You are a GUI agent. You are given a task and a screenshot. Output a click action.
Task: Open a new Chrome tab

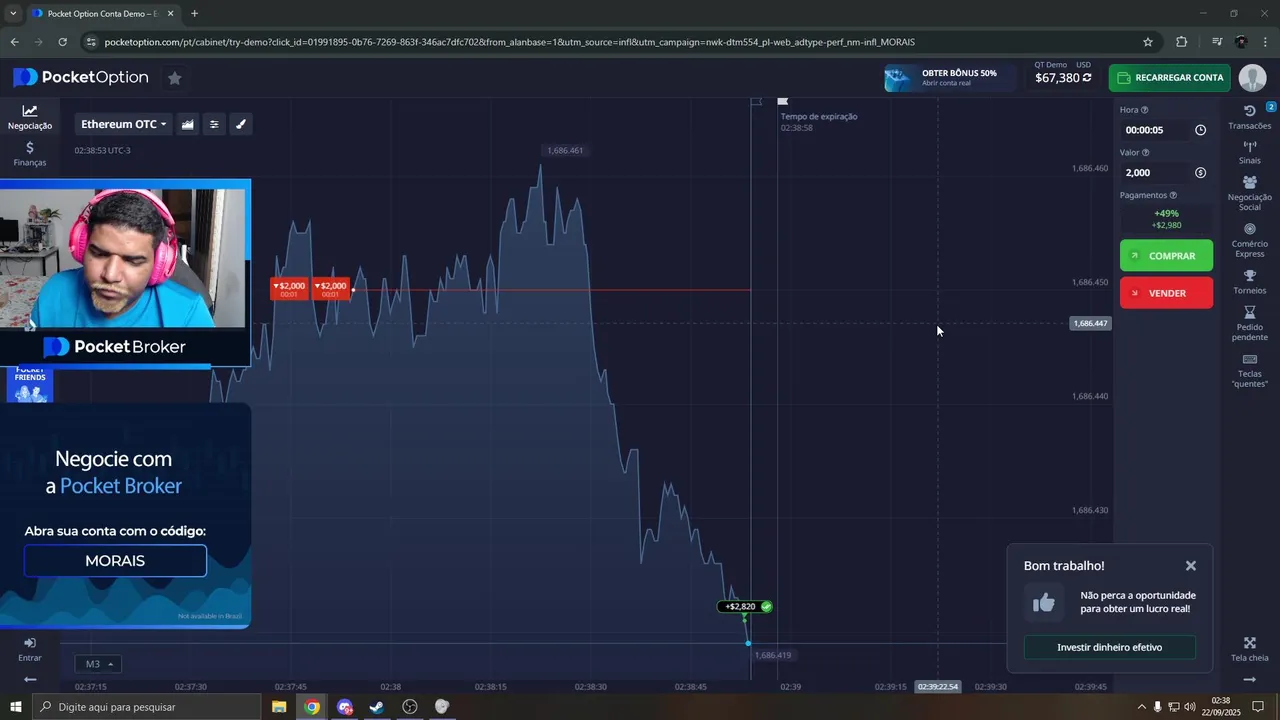pos(194,13)
